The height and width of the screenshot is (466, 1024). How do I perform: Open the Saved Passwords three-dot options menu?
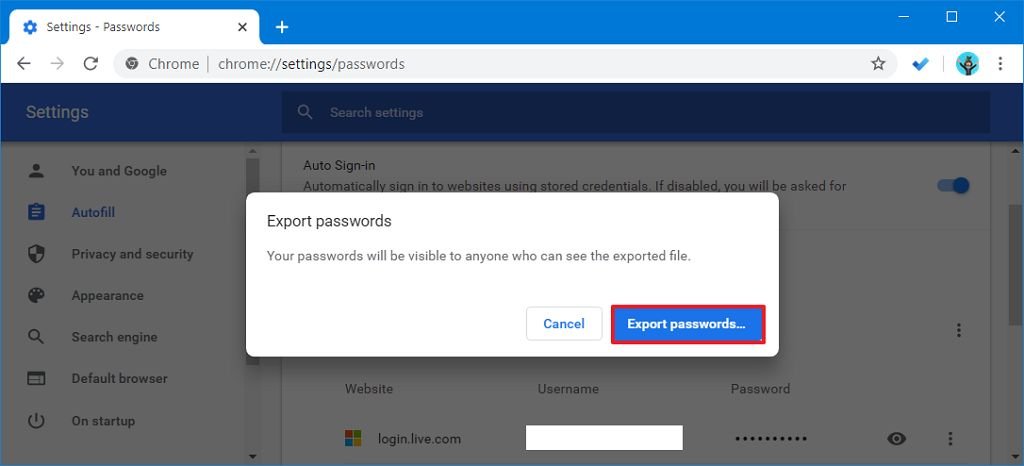(959, 330)
